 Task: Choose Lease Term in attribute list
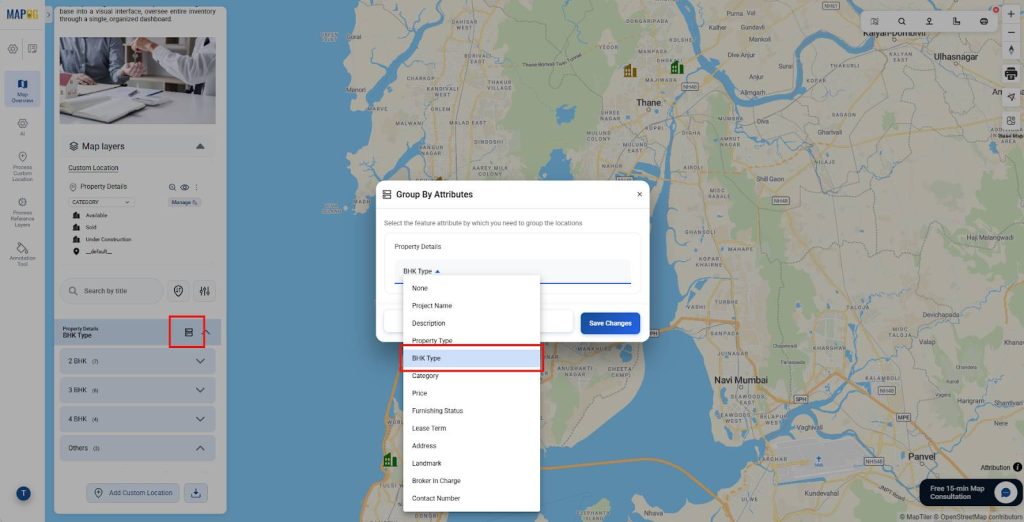[x=472, y=429]
